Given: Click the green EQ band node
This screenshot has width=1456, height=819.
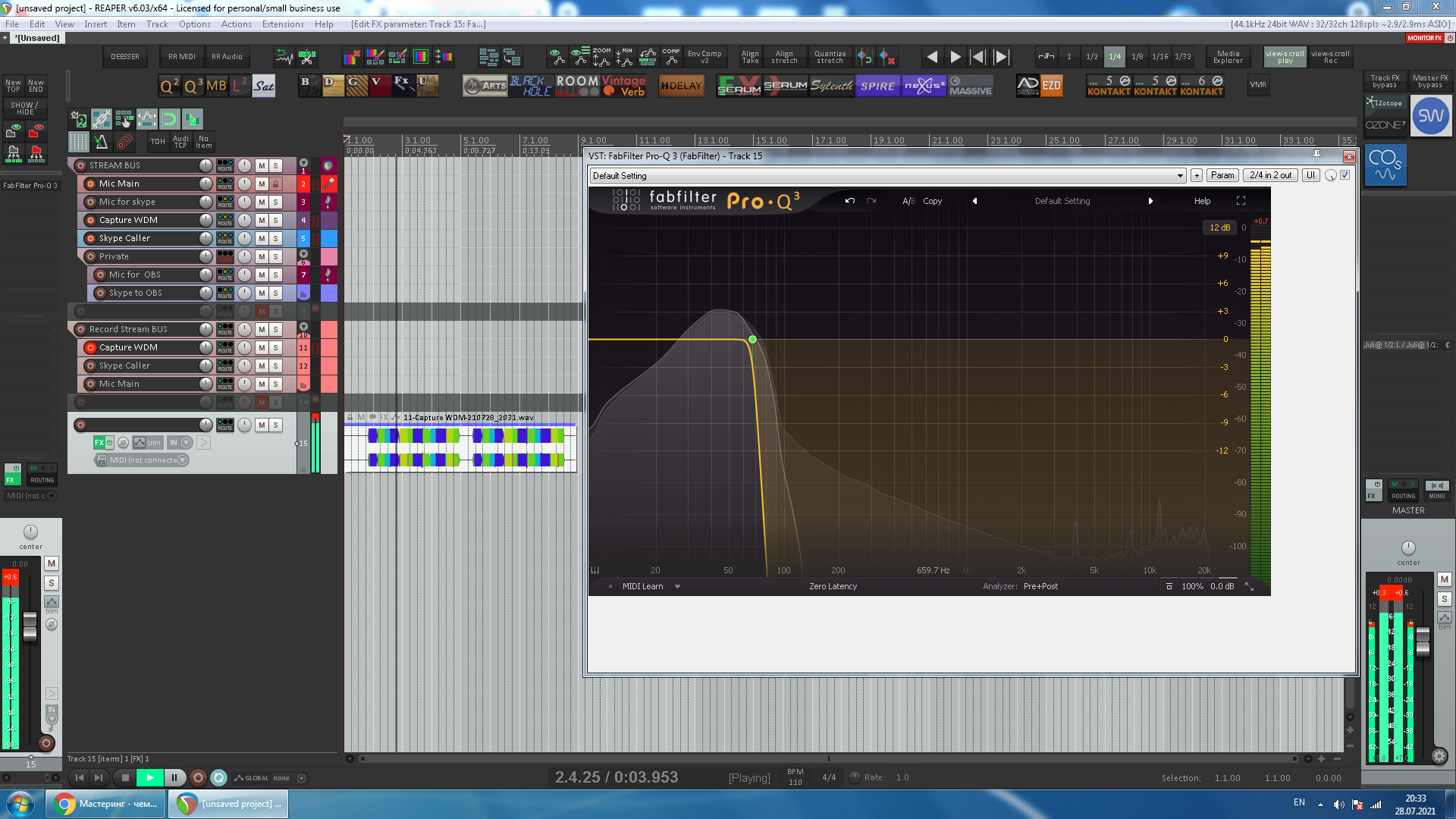Looking at the screenshot, I should pos(752,340).
